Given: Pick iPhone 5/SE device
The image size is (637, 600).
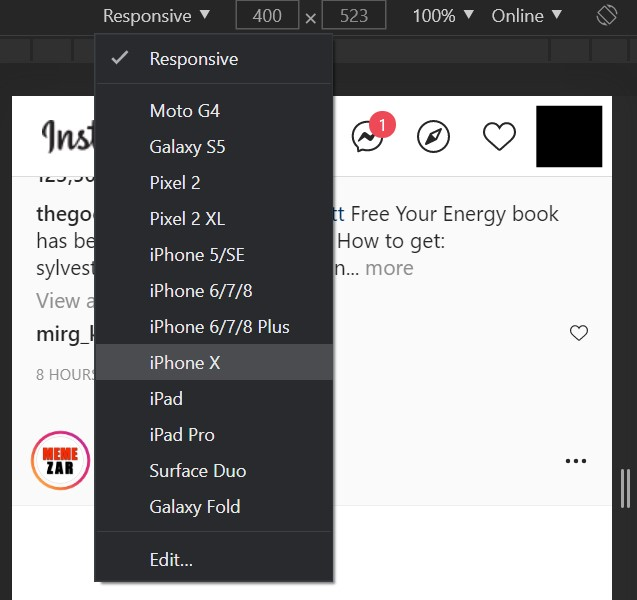Looking at the screenshot, I should pyautogui.click(x=214, y=255).
